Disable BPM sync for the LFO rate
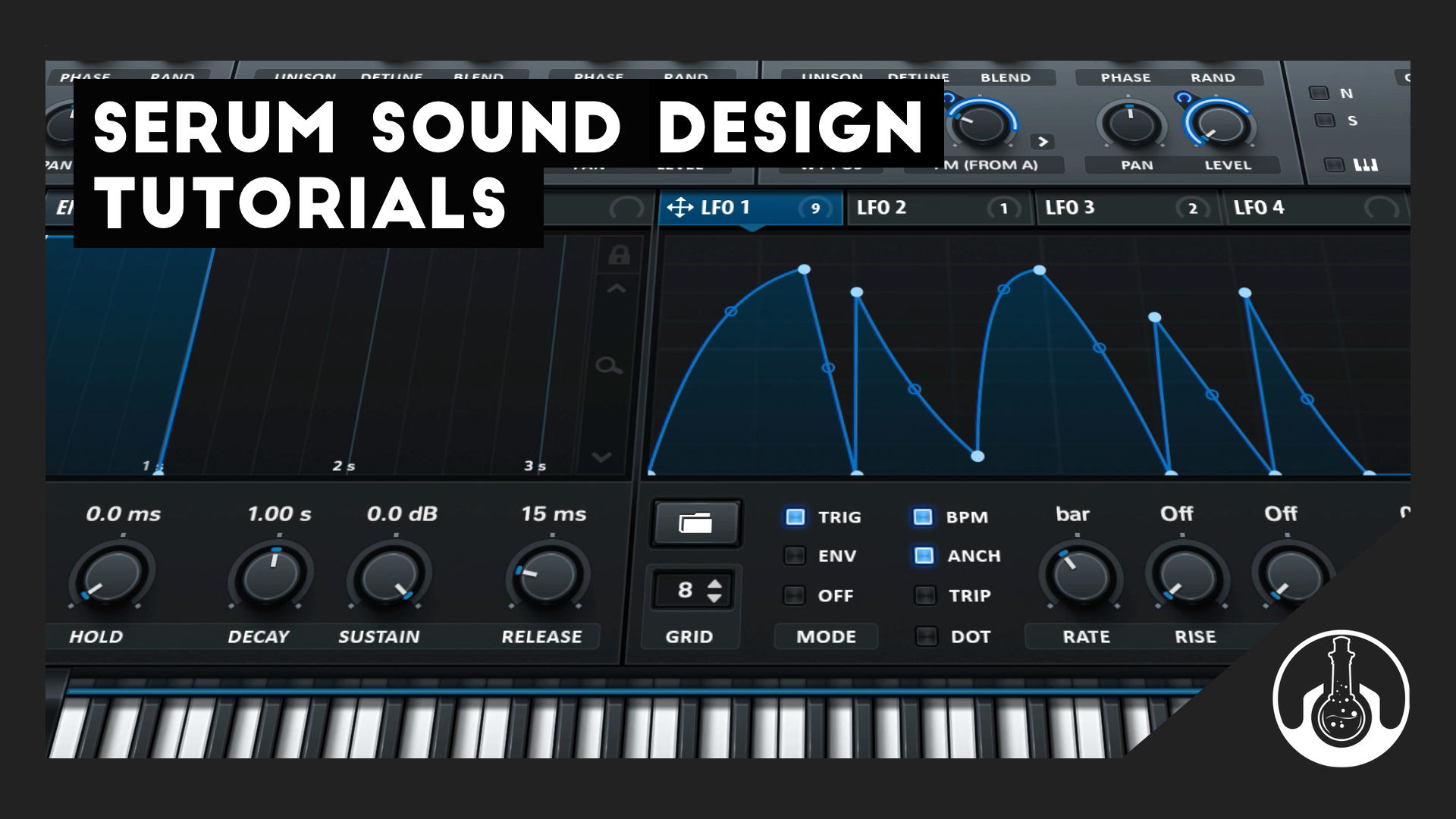1456x819 pixels. (924, 516)
